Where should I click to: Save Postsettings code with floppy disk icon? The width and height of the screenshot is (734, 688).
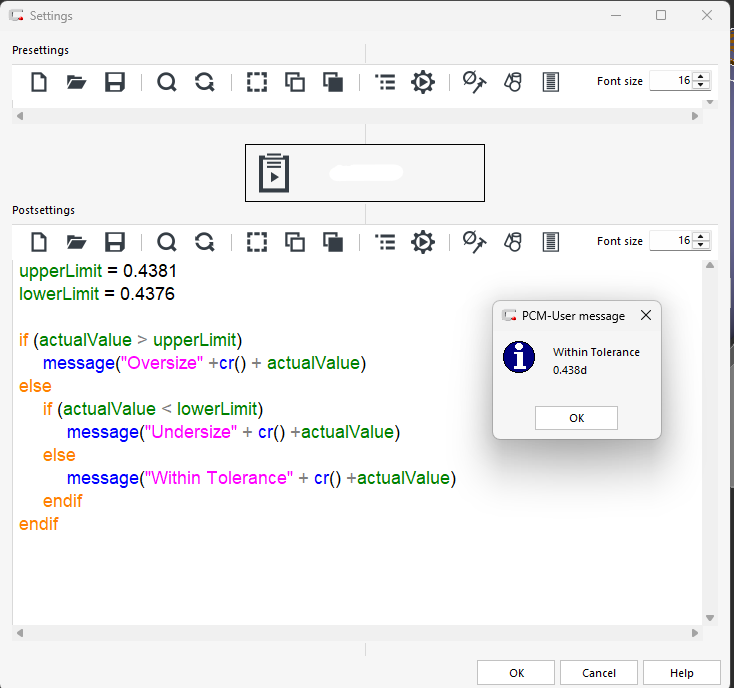[115, 241]
